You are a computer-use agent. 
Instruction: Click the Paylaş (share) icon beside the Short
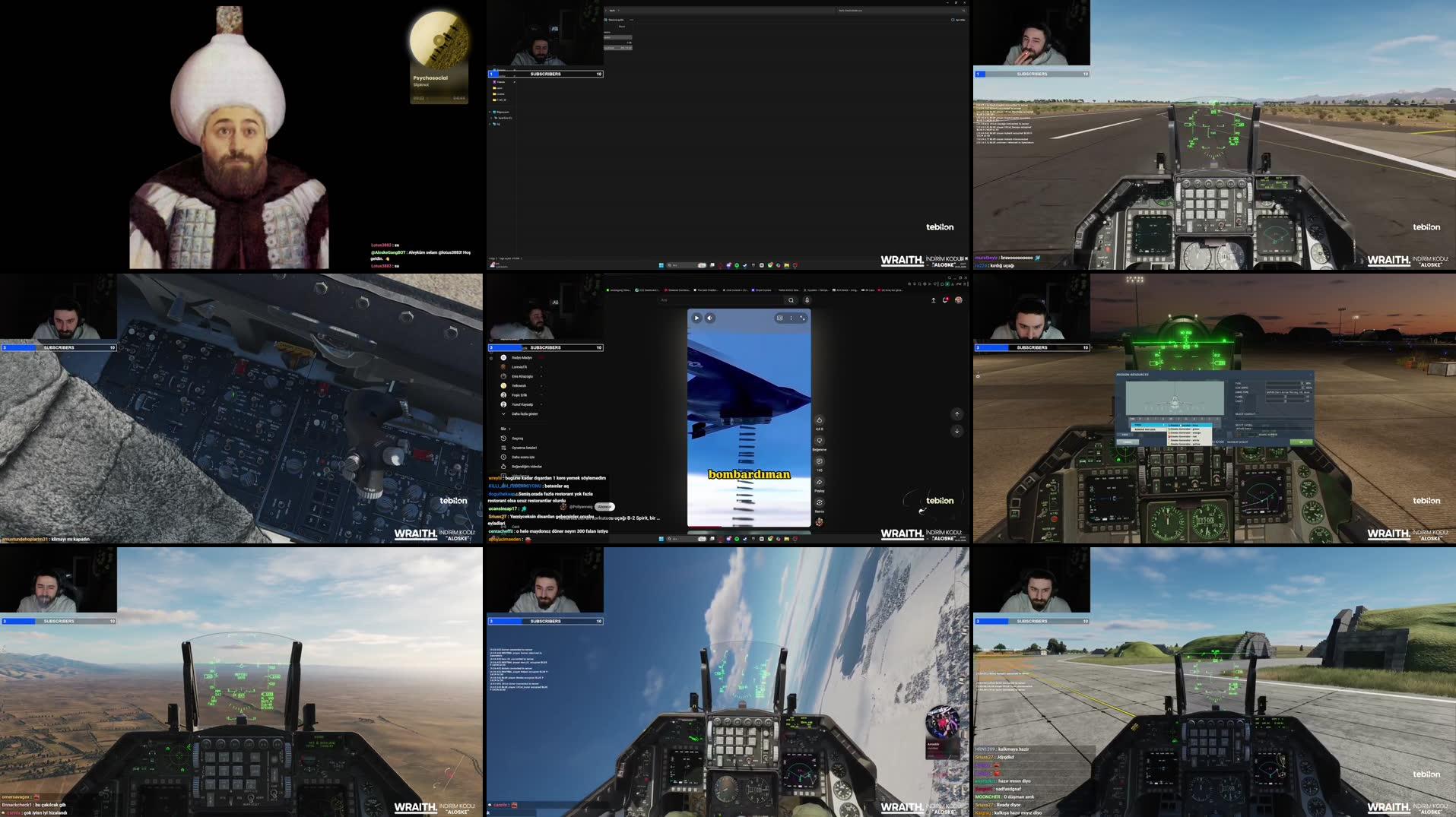(x=819, y=483)
